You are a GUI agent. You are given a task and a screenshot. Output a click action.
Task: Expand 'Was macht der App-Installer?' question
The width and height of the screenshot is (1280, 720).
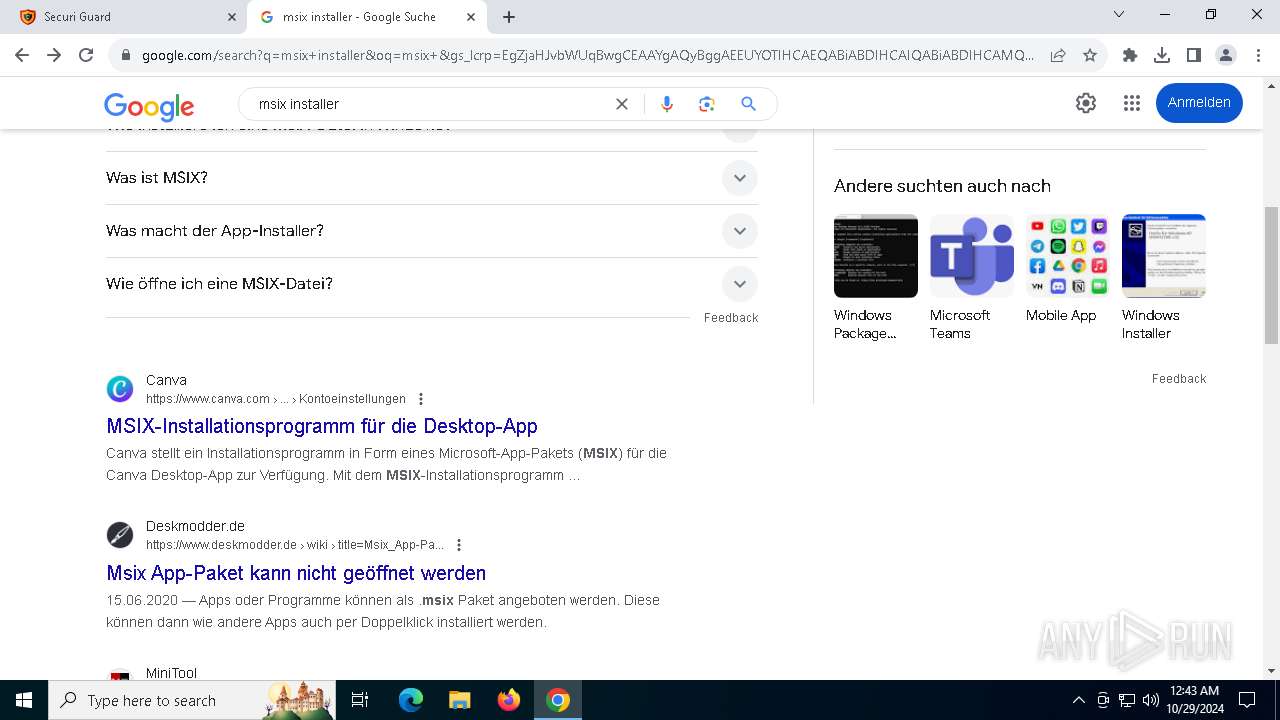432,231
